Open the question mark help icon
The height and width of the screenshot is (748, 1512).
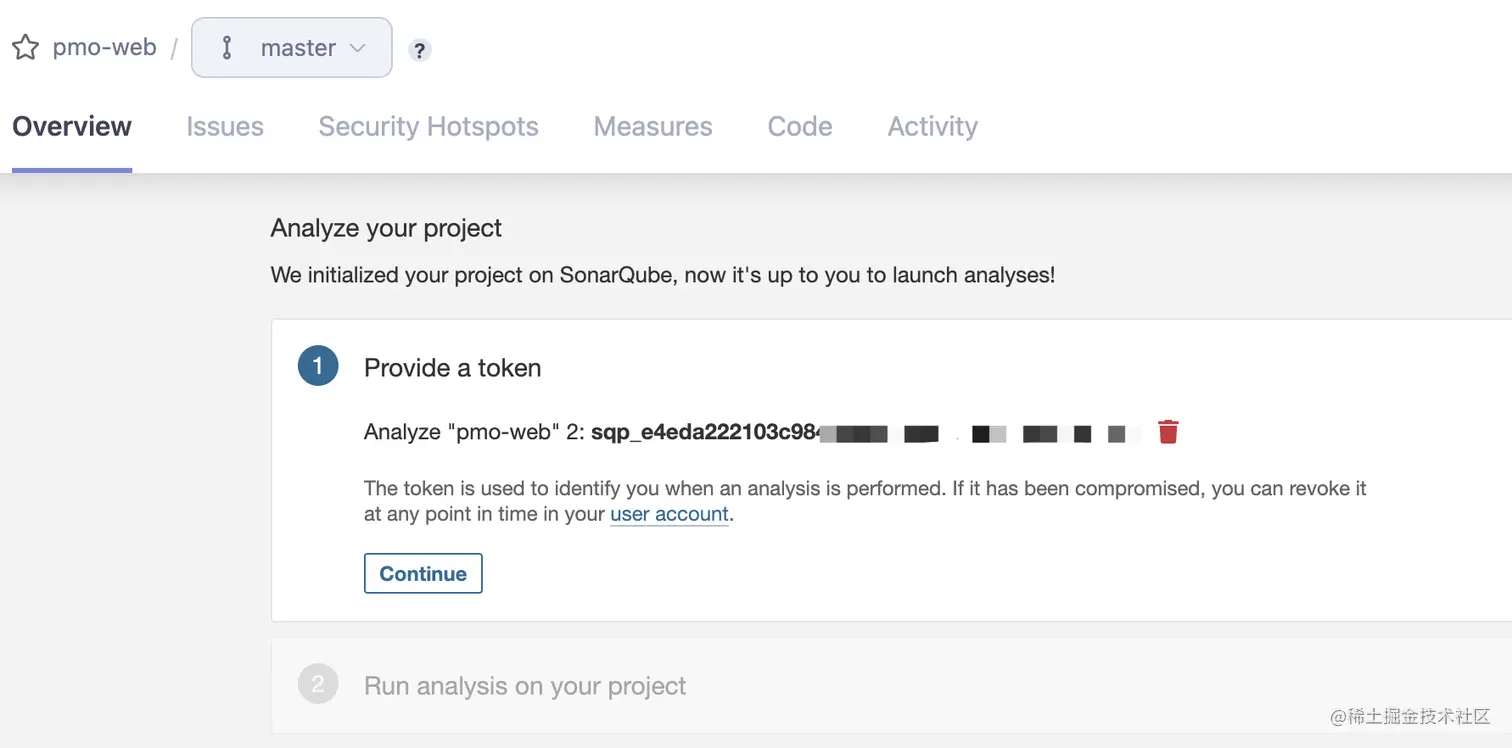[x=420, y=50]
